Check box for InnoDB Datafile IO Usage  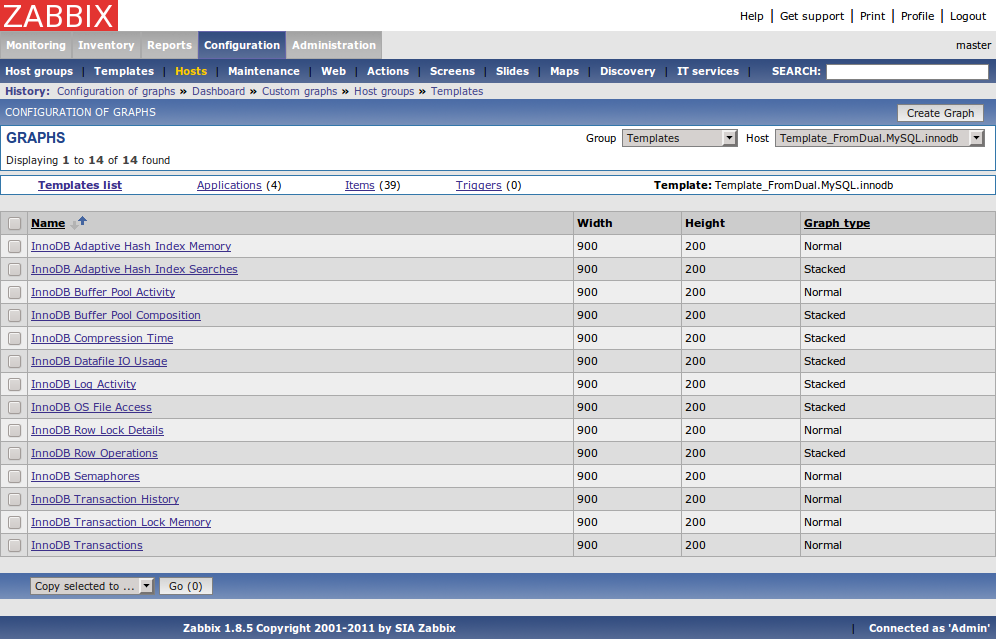(15, 361)
